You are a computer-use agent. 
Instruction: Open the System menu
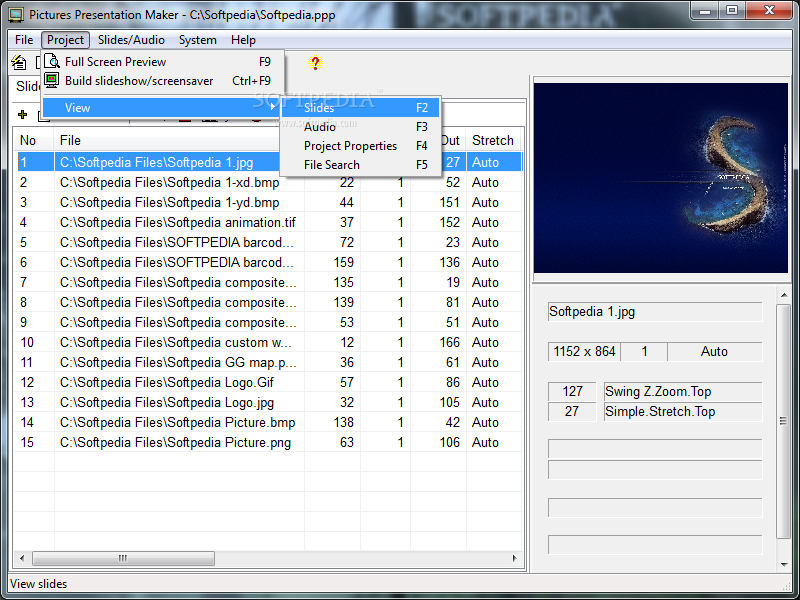197,40
